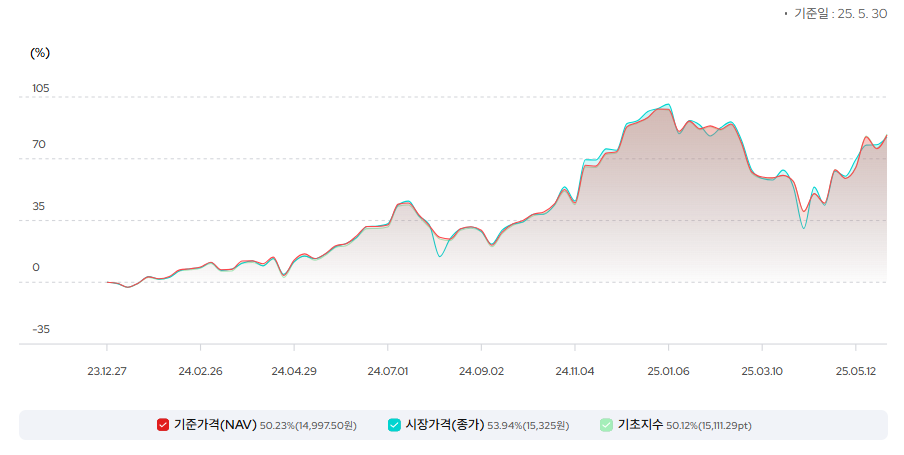Click the (%) axis unit label

(x=40, y=53)
